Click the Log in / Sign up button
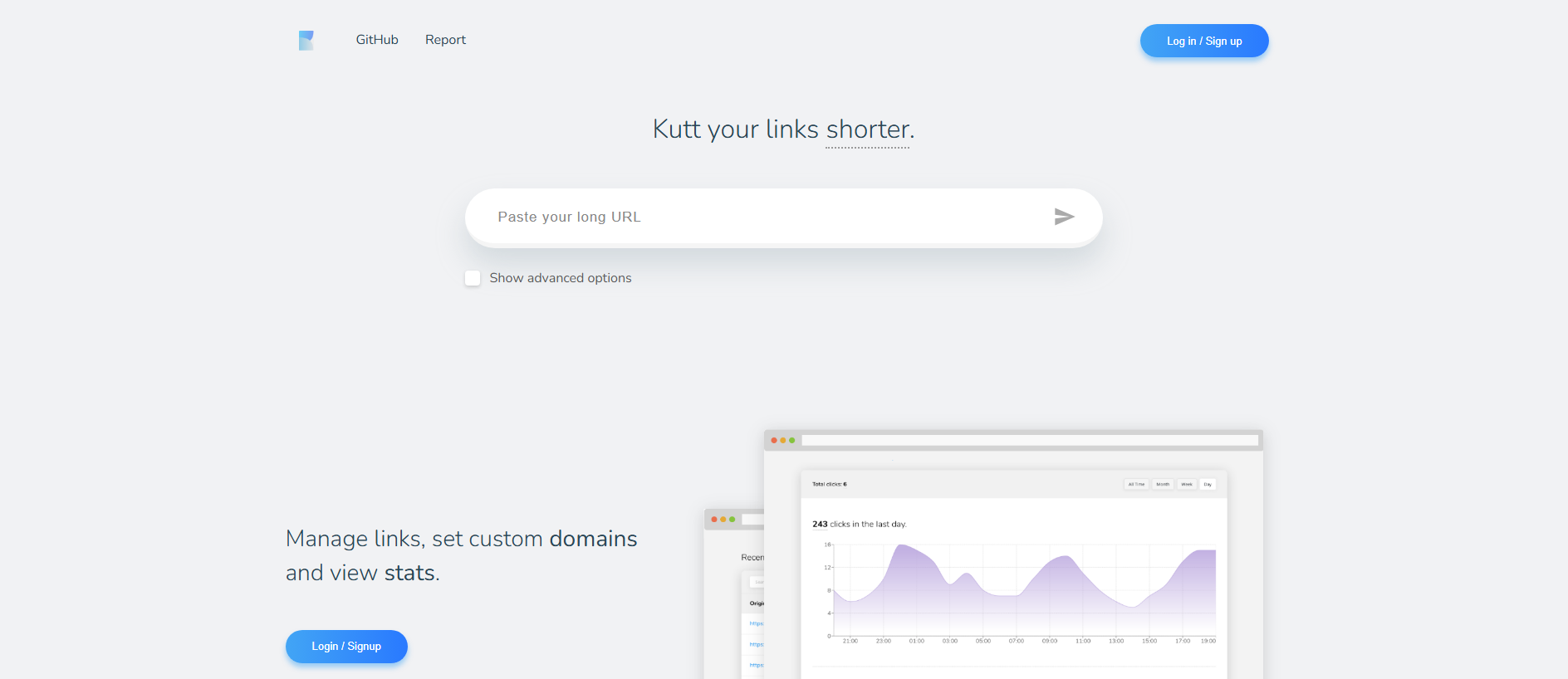Image resolution: width=1568 pixels, height=679 pixels. tap(1204, 41)
